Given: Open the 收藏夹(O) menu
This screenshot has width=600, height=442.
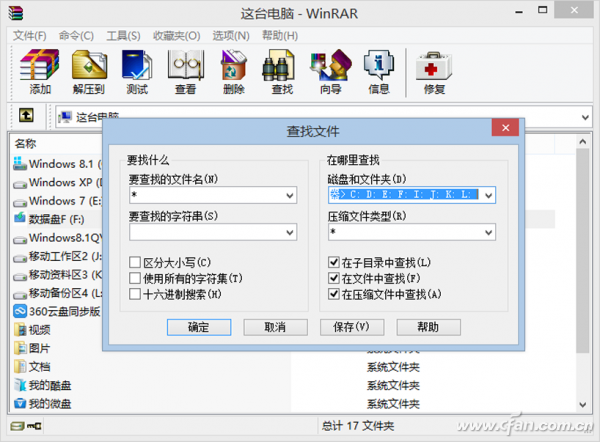Looking at the screenshot, I should coord(176,36).
